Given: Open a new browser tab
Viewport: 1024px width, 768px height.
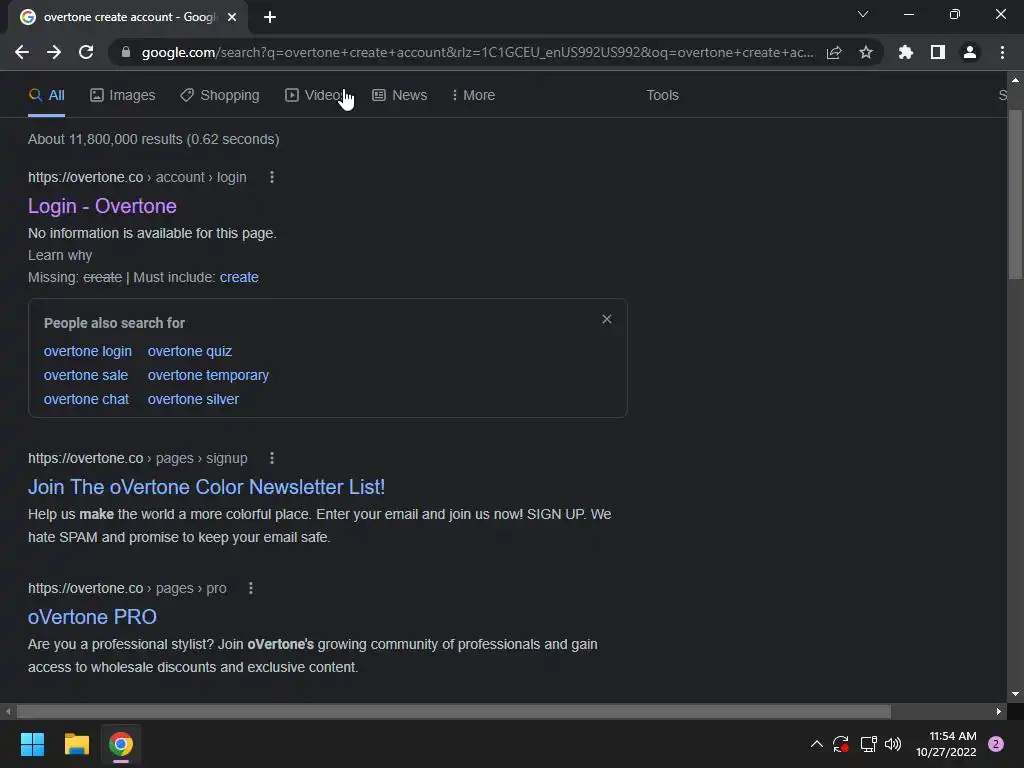Looking at the screenshot, I should coord(270,17).
